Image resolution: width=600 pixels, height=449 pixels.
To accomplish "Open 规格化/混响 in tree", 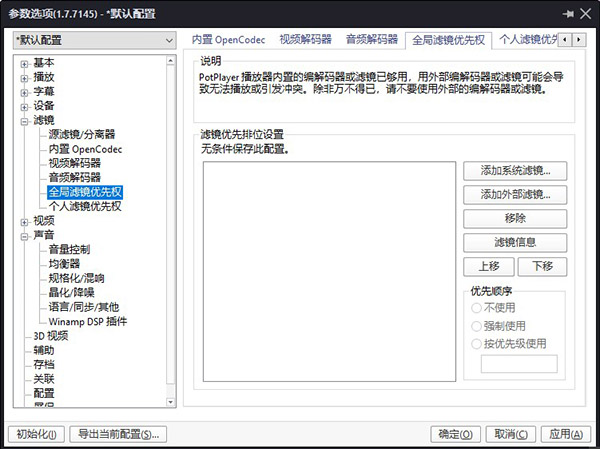I will click(76, 278).
